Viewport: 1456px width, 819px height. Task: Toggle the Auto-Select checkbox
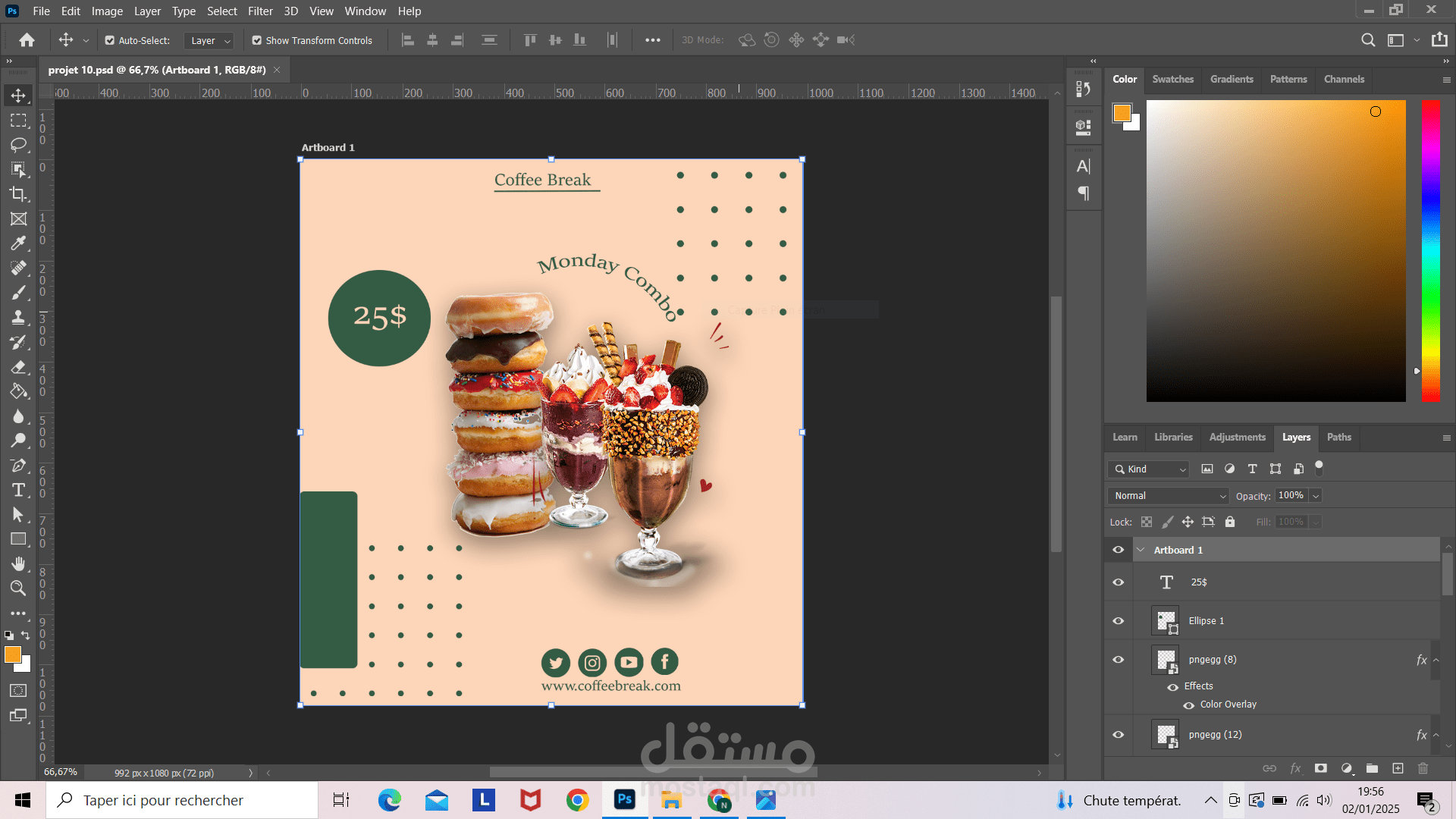(x=110, y=40)
